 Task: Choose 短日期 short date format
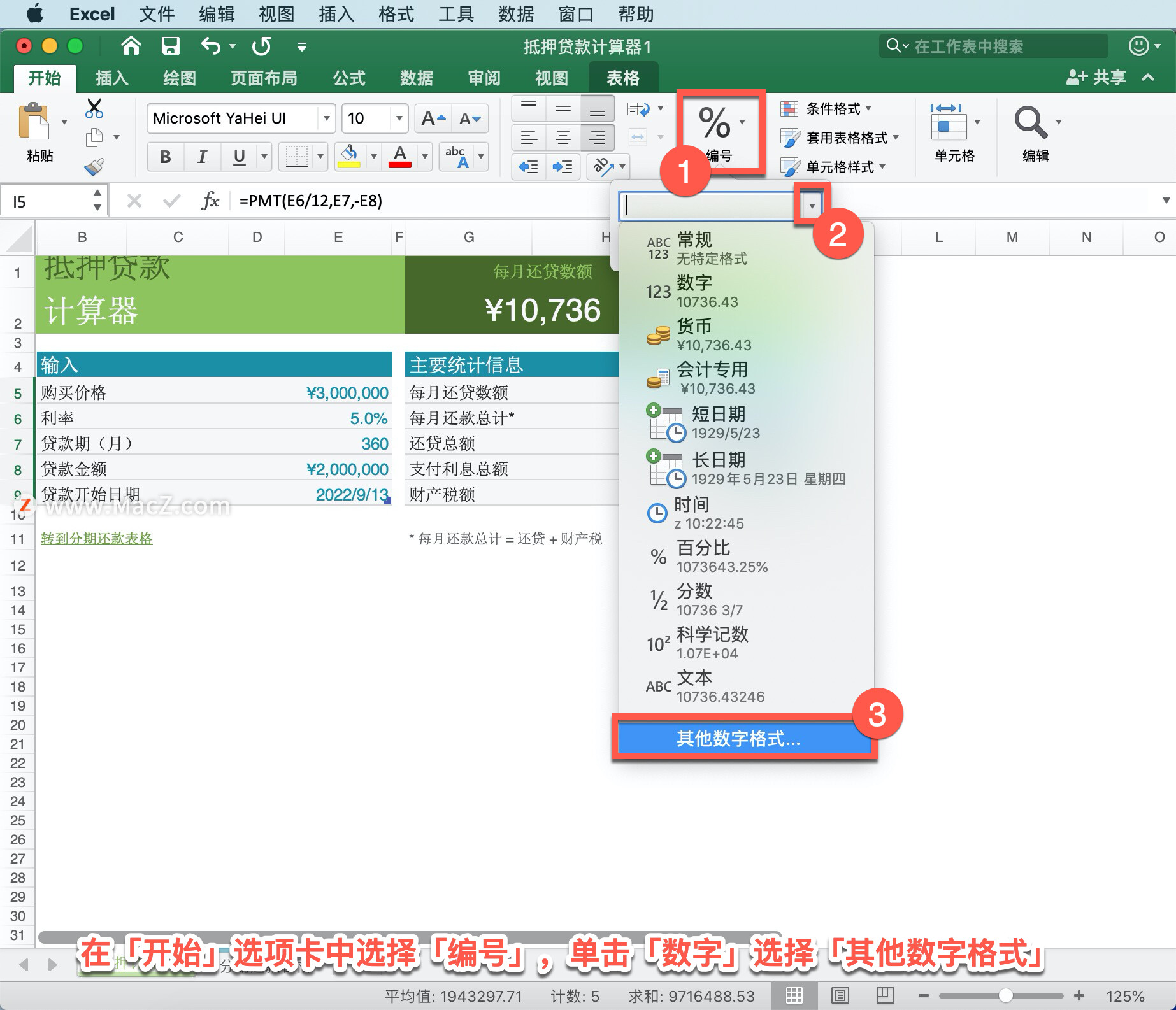(745, 423)
